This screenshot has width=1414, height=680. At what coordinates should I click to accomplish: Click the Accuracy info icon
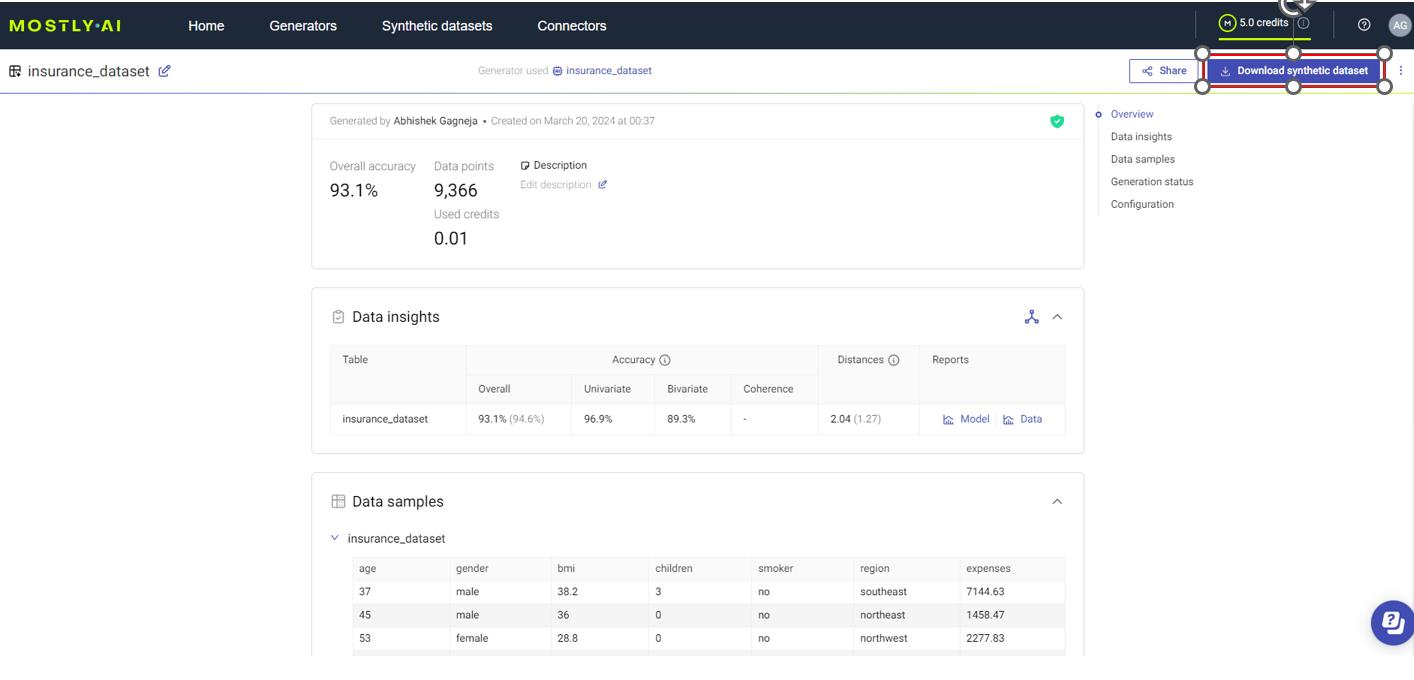665,360
